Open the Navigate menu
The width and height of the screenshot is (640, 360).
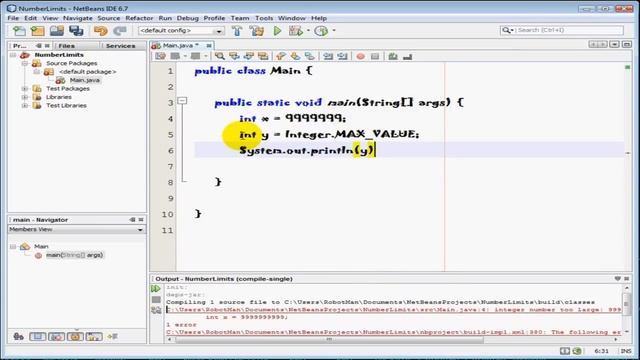tap(78, 18)
